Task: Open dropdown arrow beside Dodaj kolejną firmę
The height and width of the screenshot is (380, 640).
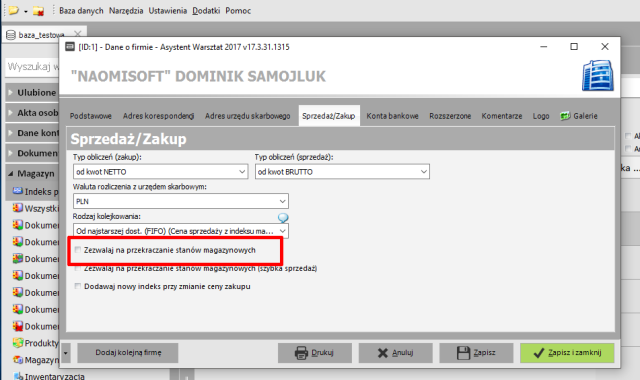Action: [66, 353]
